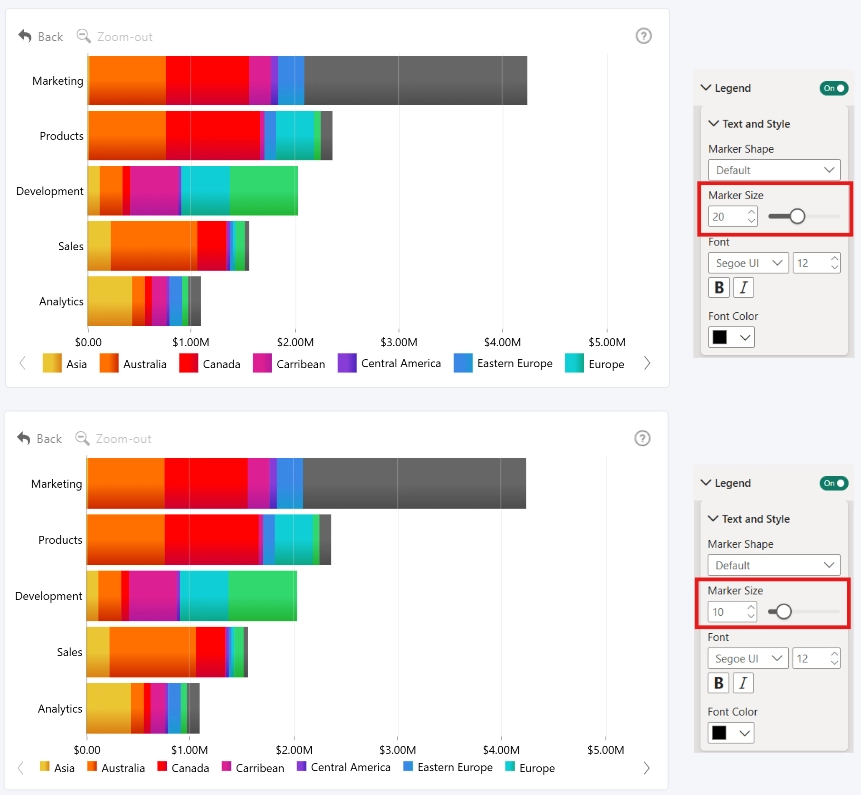Open the black Font Color swatch in top panel
Viewport: 861px width, 795px height.
tap(731, 337)
